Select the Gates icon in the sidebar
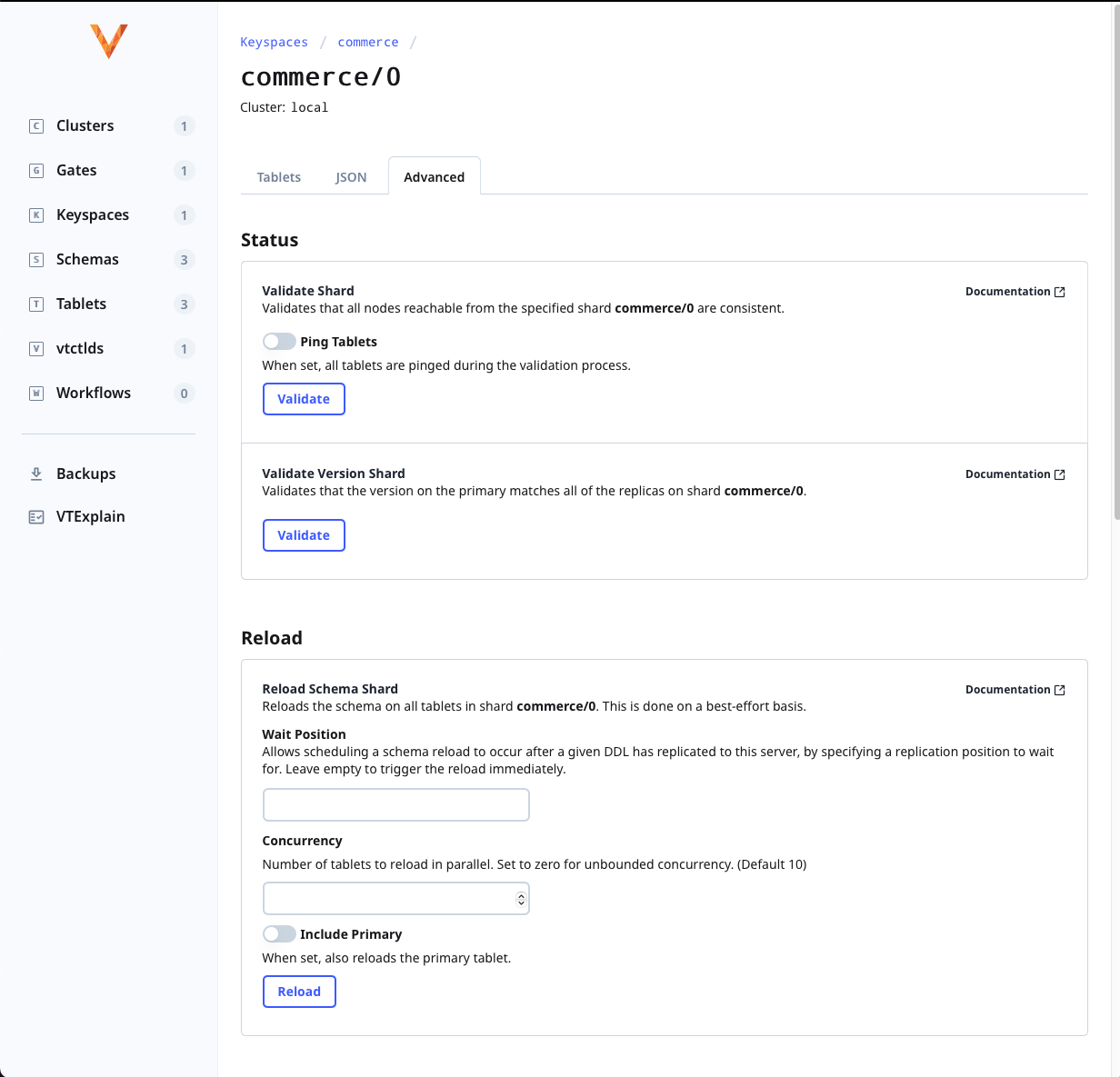1120x1077 pixels. (35, 170)
